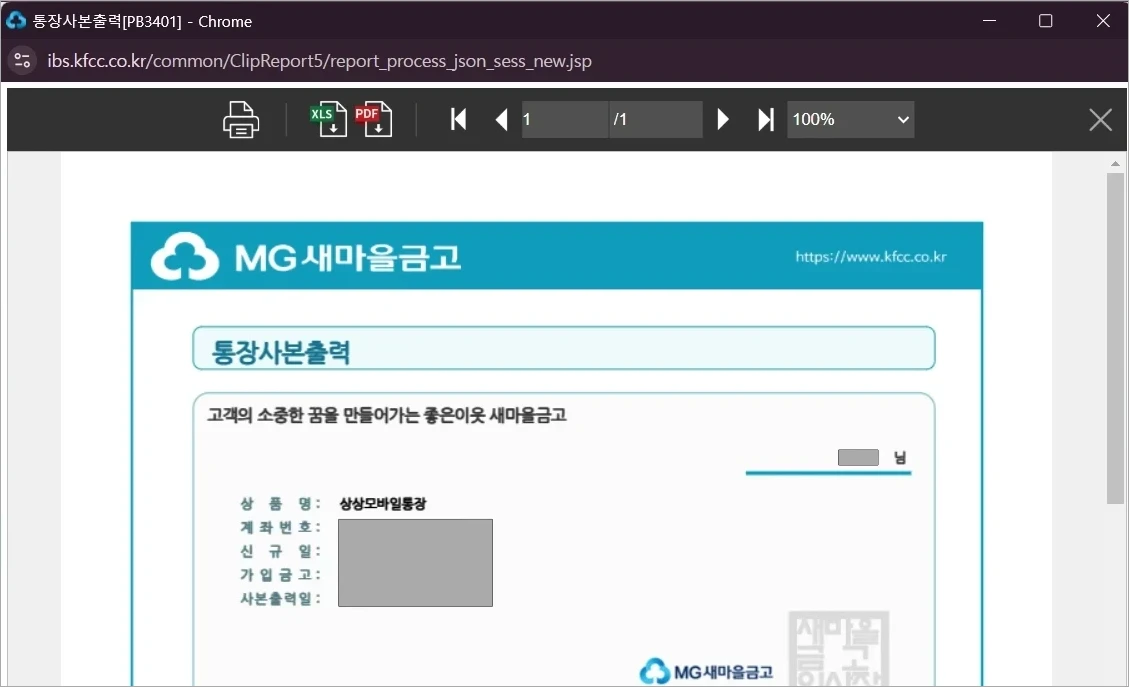This screenshot has height=687, width=1129.
Task: Print the 통장사본출력 report
Action: [x=240, y=119]
